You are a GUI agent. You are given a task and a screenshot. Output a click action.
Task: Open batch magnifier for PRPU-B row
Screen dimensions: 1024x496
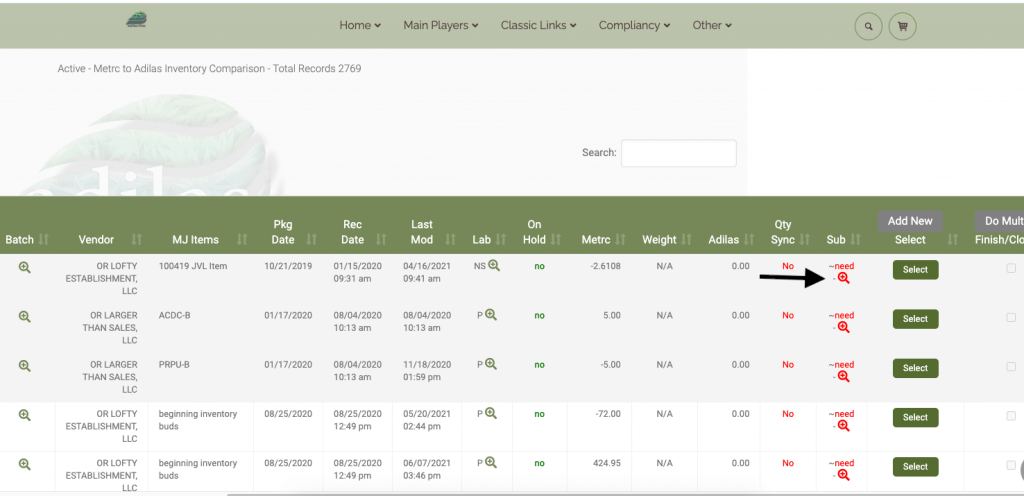pos(25,365)
